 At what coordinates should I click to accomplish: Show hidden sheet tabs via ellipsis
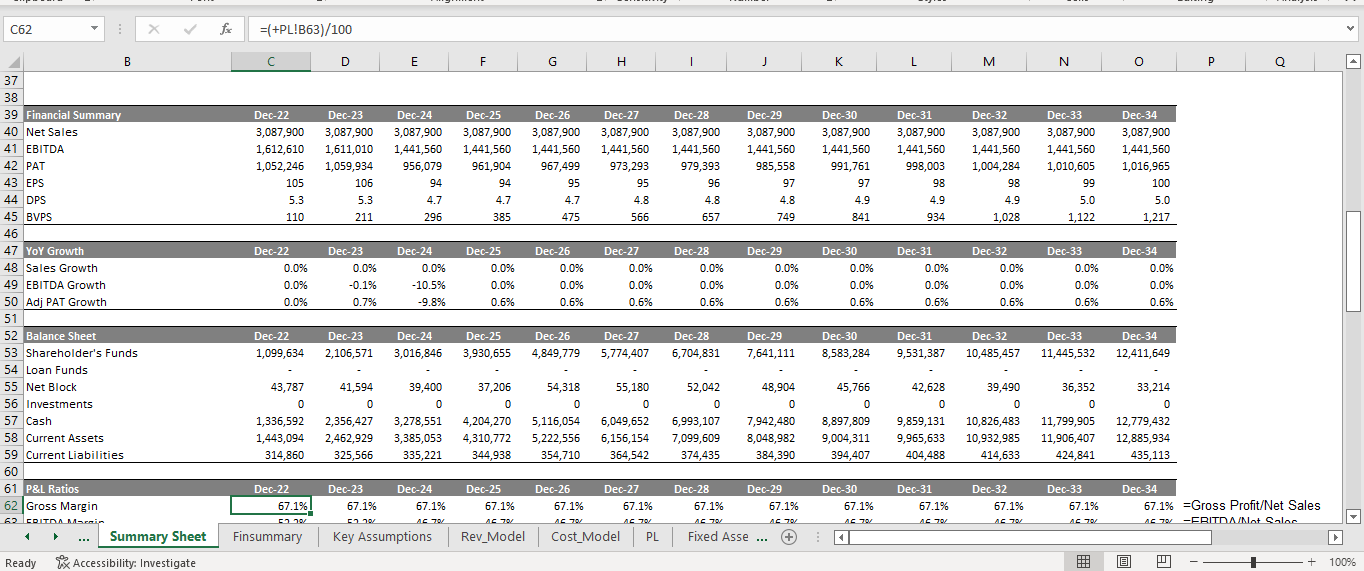(x=84, y=537)
